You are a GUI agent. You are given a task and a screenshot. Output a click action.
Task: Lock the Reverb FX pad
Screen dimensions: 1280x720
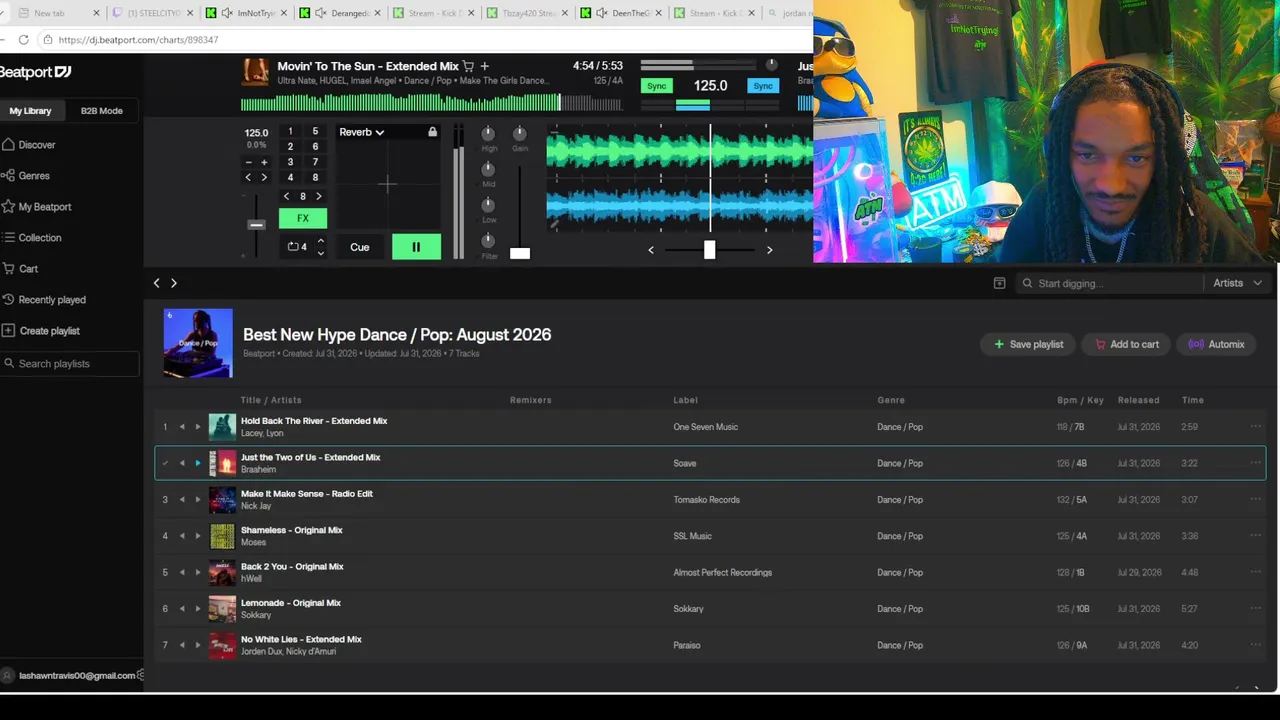[432, 132]
